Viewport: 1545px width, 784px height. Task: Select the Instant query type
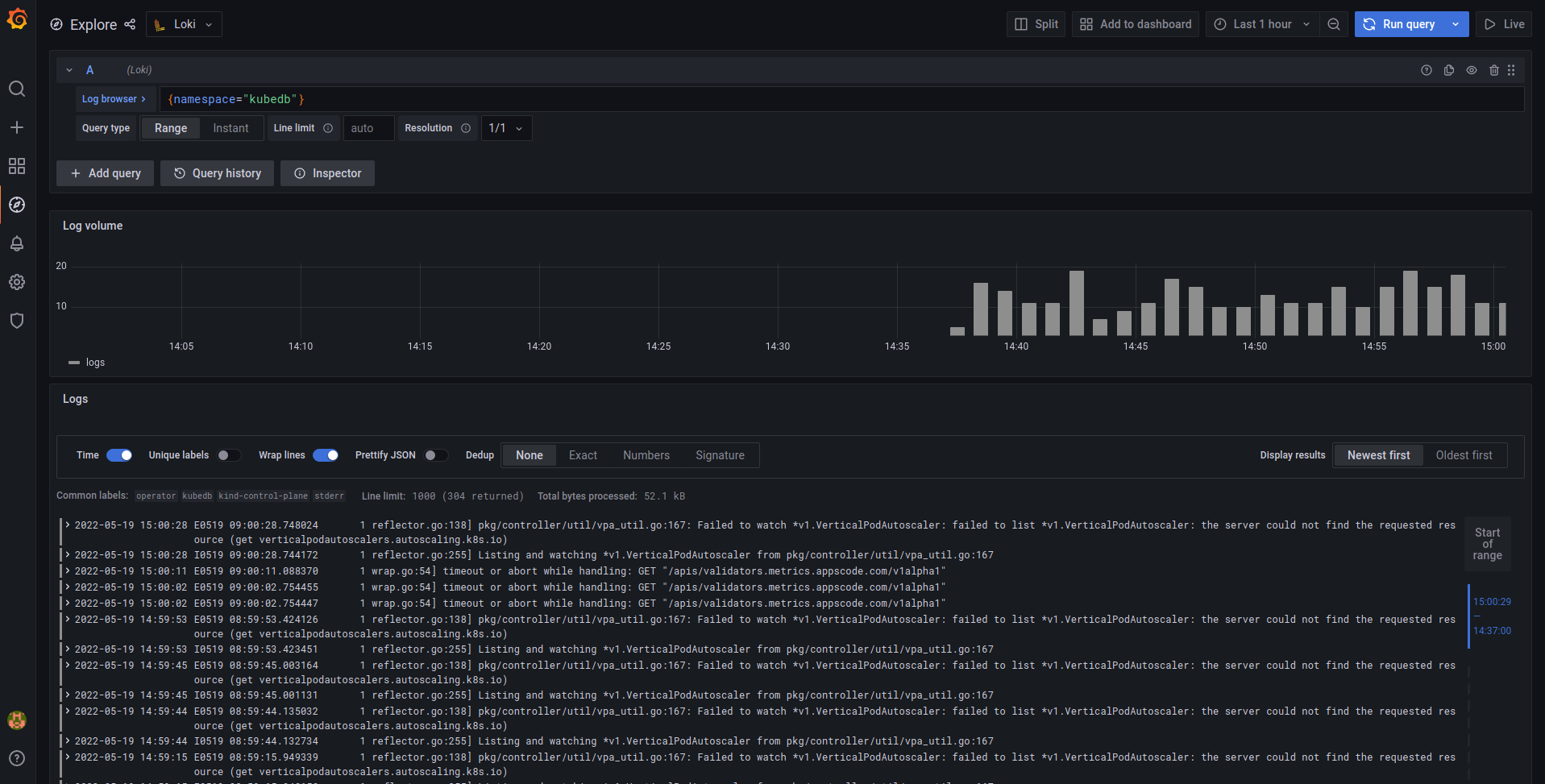tap(231, 128)
